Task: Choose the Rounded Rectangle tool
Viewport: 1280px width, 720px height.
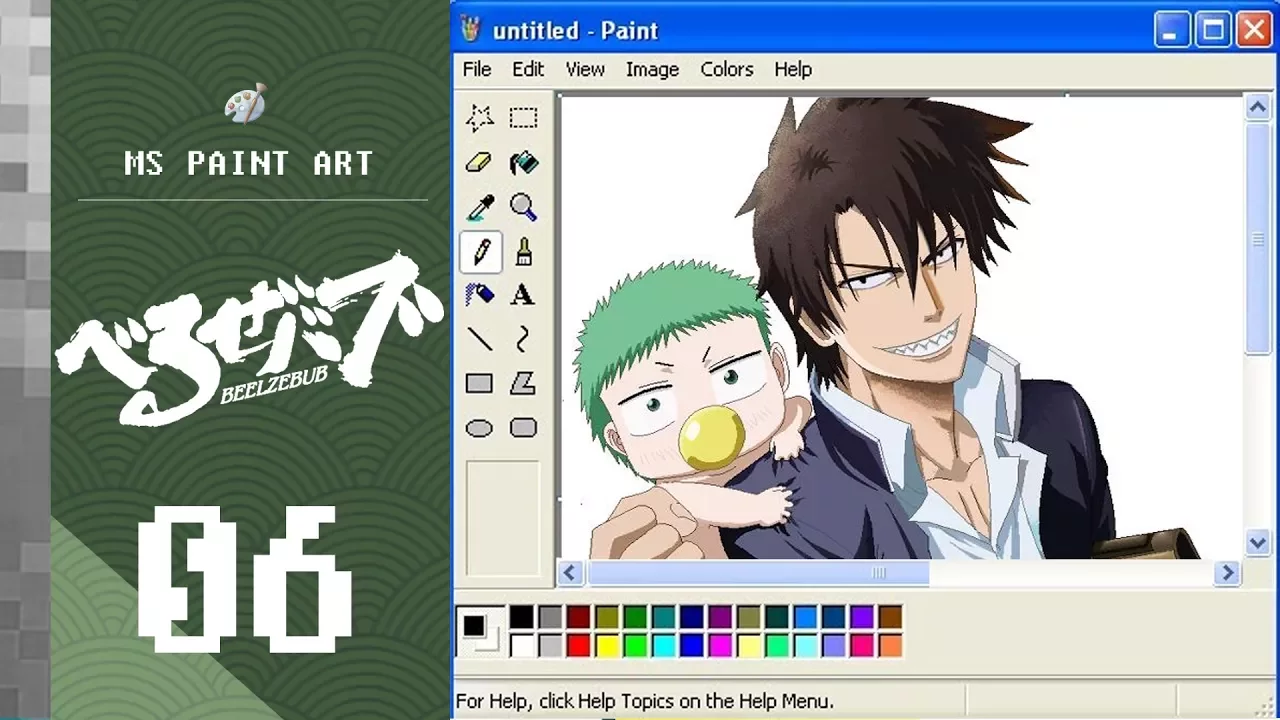Action: click(x=523, y=428)
